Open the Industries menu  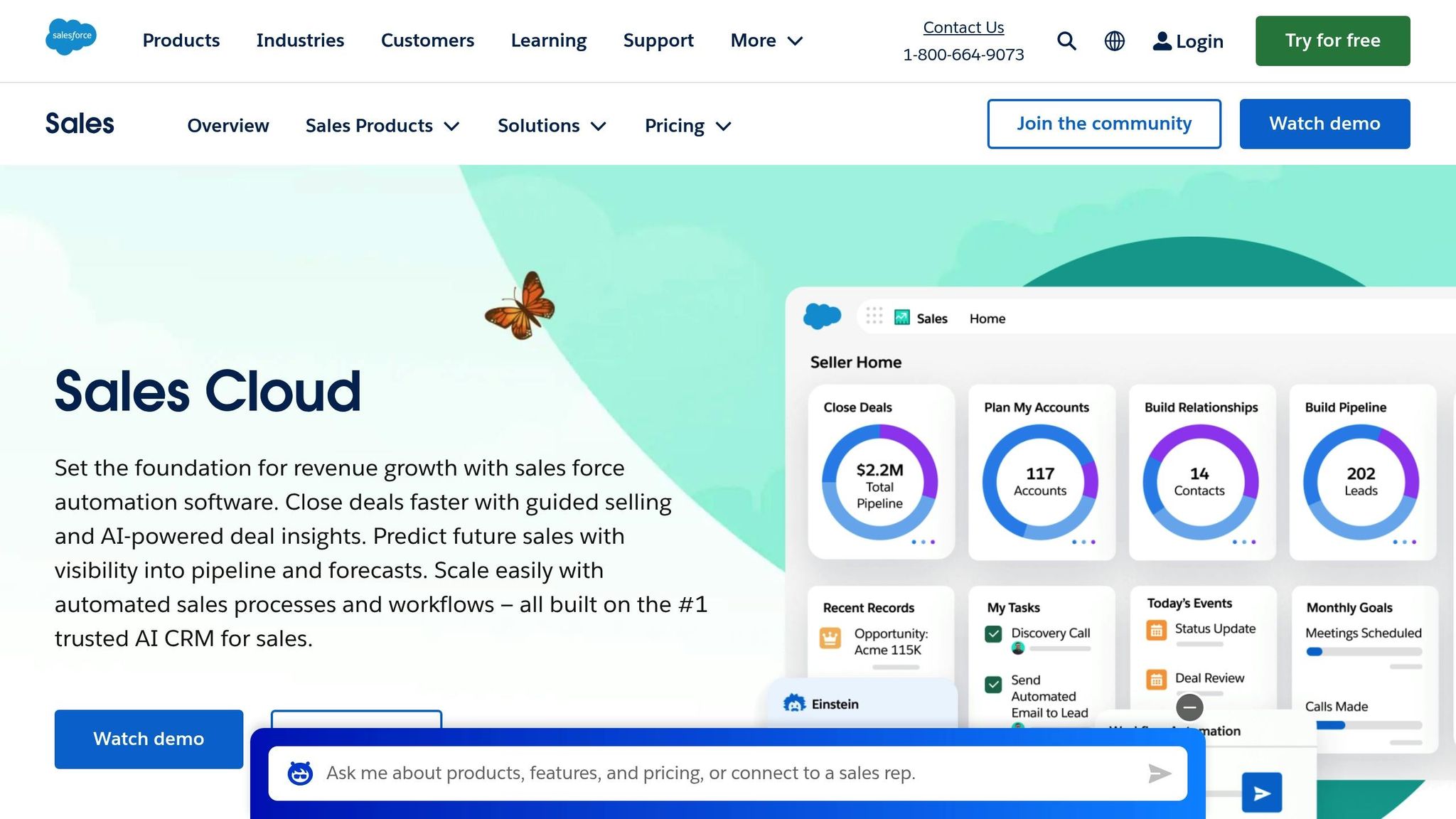click(300, 41)
